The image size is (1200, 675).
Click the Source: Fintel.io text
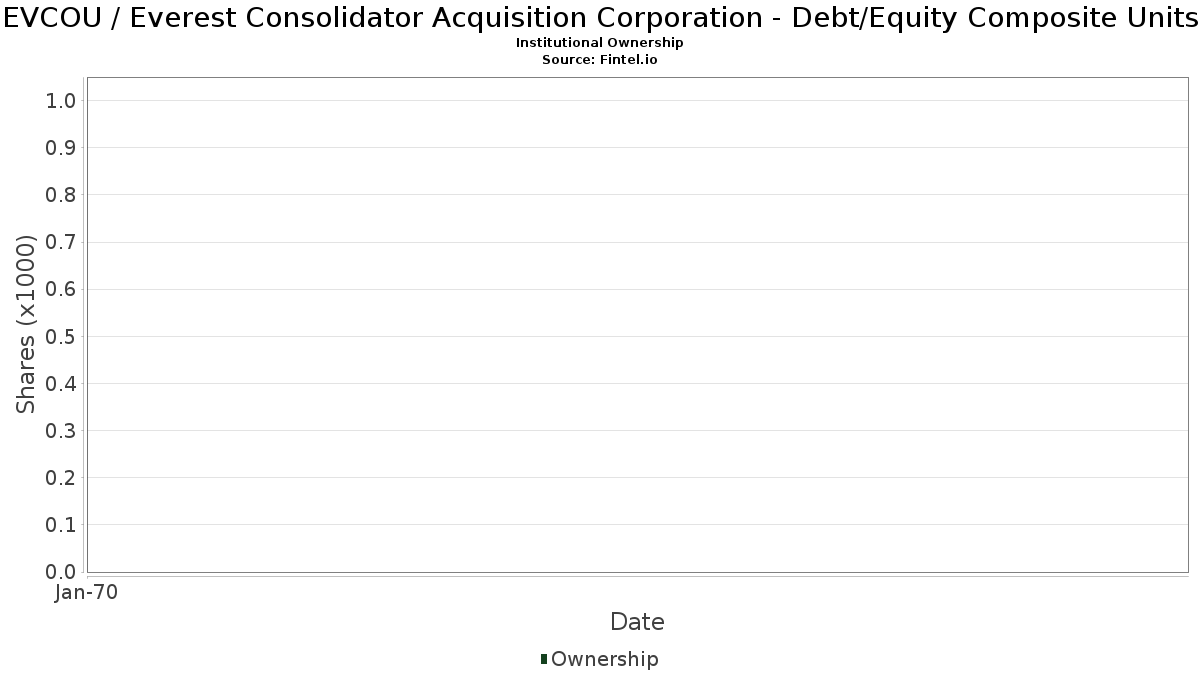coord(600,60)
